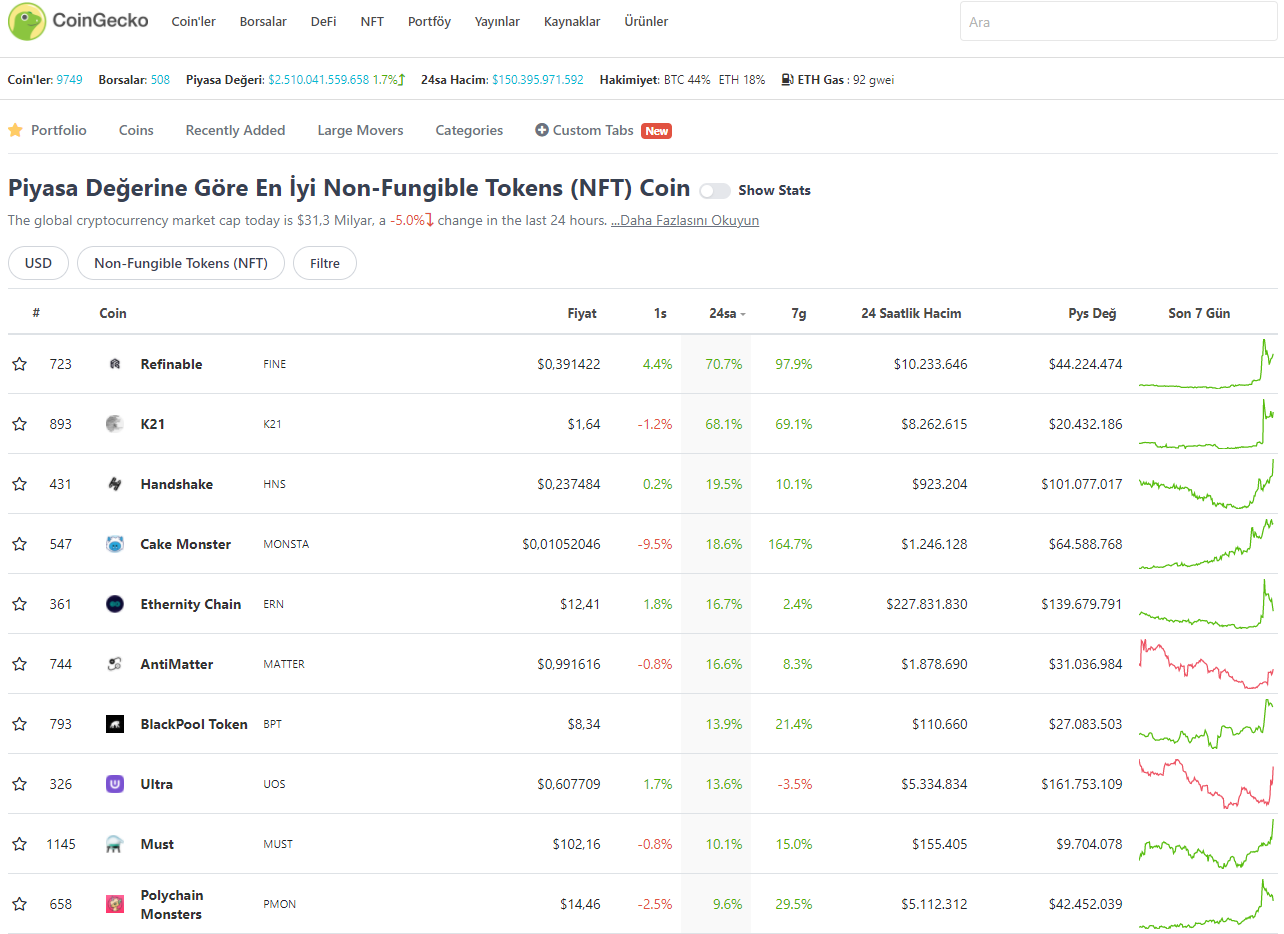Click inside the Ara search field
Image resolution: width=1284 pixels, height=934 pixels.
(1119, 21)
